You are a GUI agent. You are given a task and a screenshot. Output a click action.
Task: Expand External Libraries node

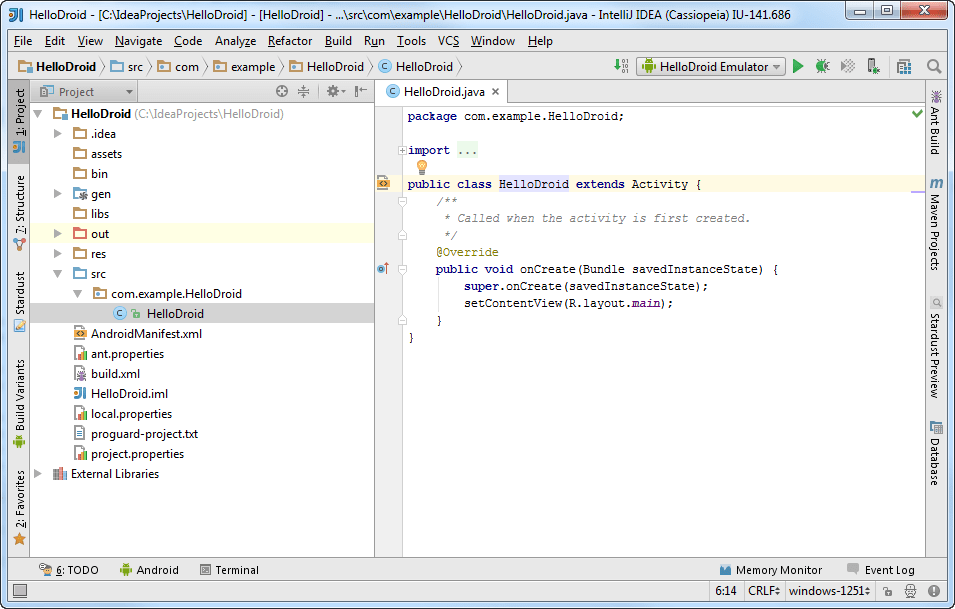click(38, 474)
